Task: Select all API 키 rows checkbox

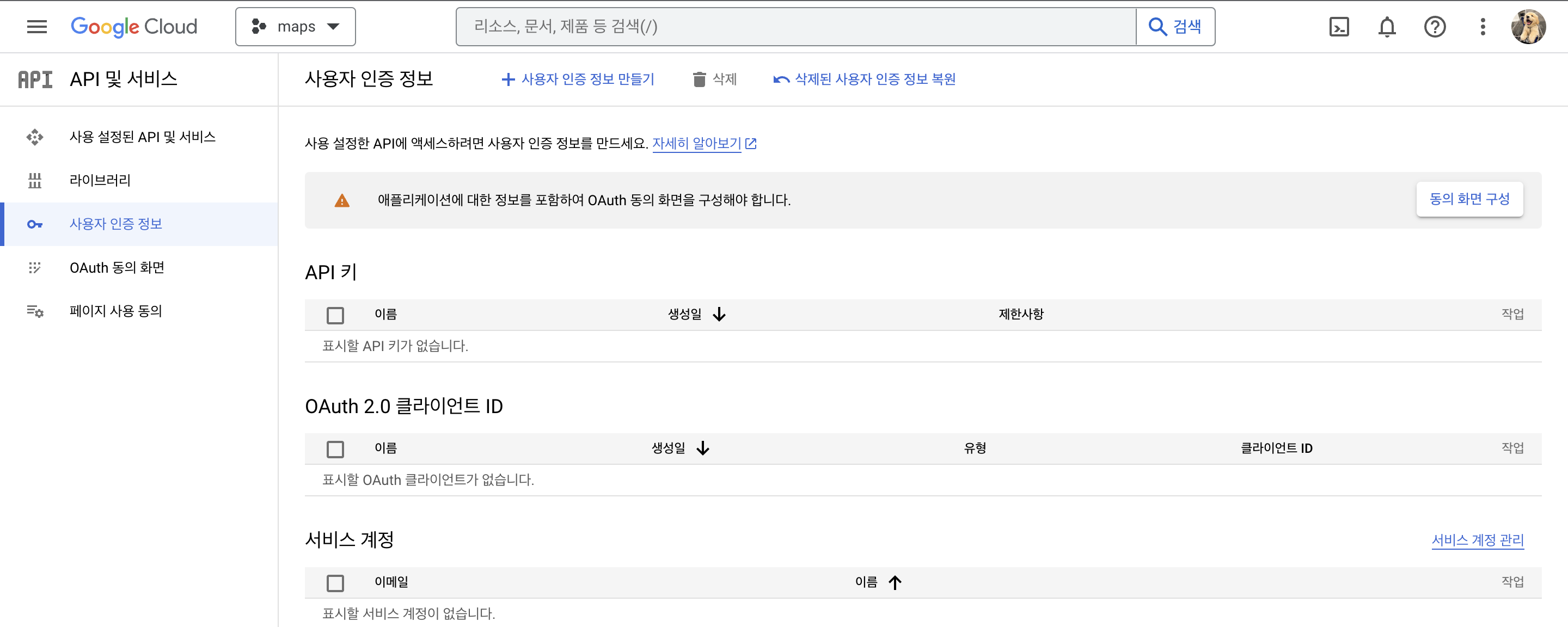Action: pyautogui.click(x=335, y=315)
